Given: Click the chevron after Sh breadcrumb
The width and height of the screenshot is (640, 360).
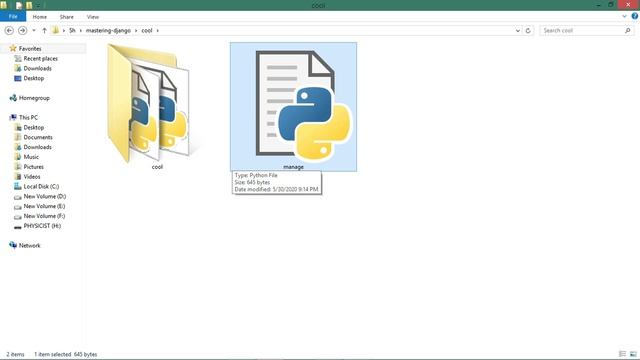Looking at the screenshot, I should (81, 31).
